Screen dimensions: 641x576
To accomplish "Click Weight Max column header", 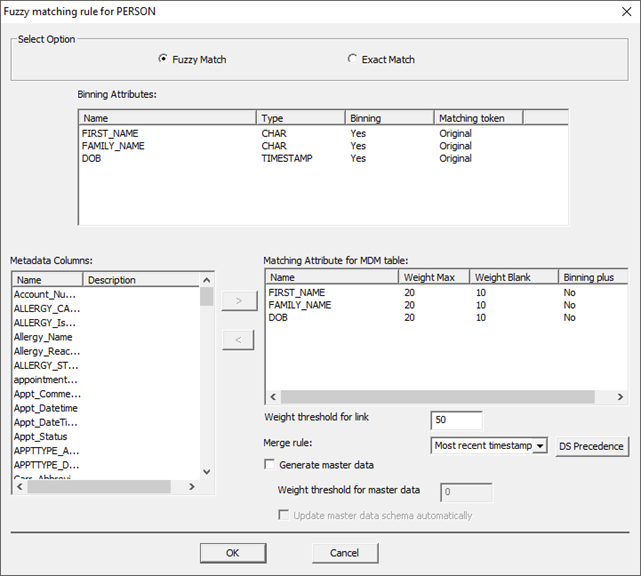I will (x=434, y=277).
